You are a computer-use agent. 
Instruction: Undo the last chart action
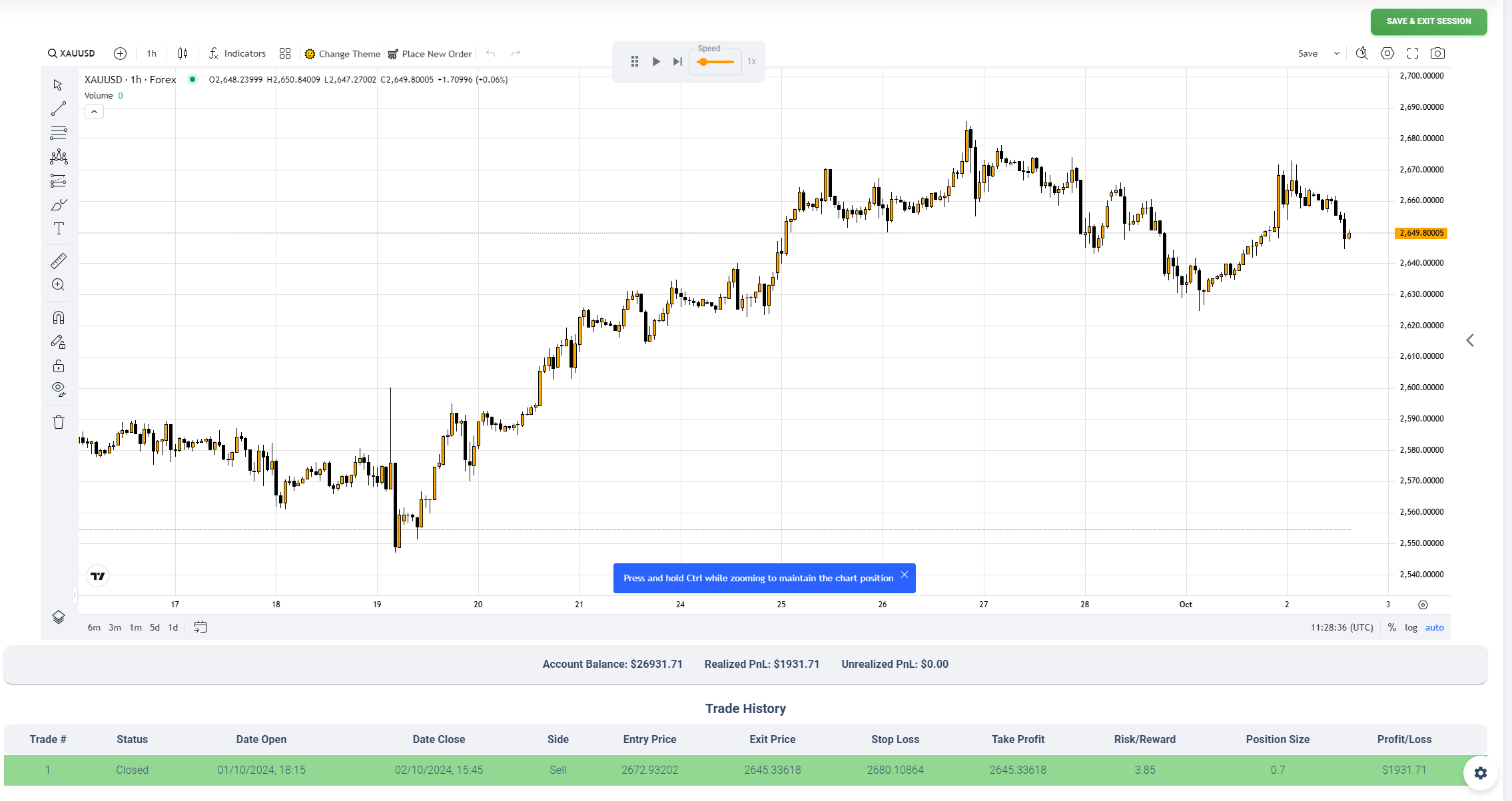coord(491,53)
